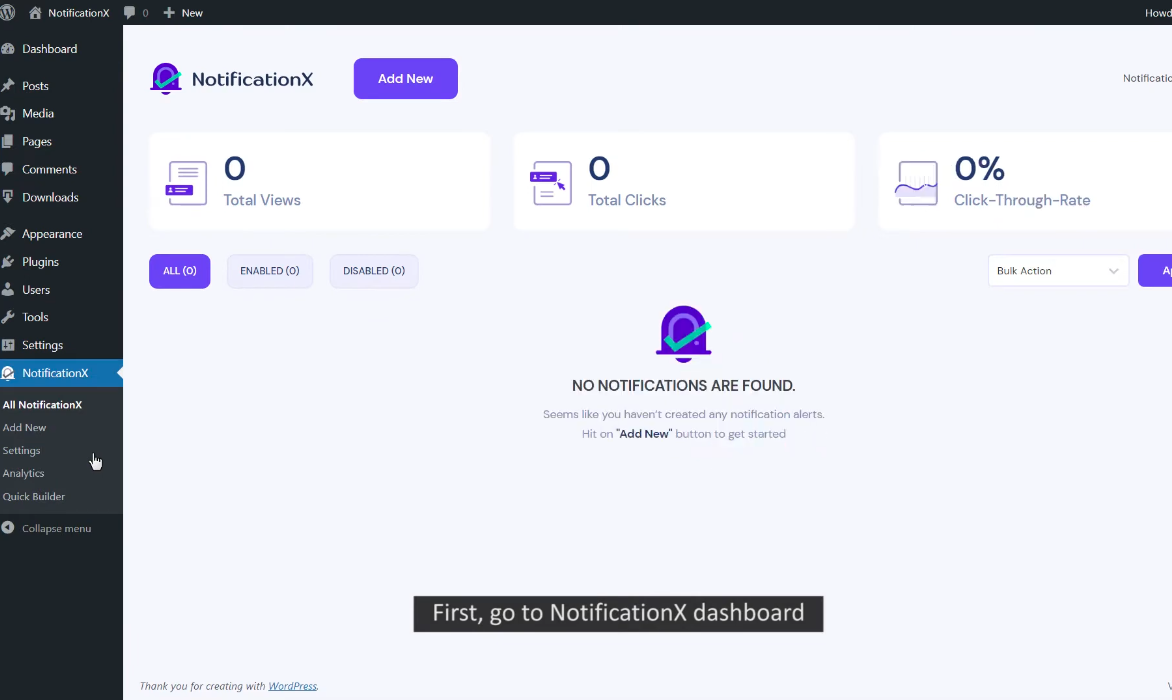Click the bell icon above empty-state message
The image size is (1172, 700).
click(x=683, y=332)
